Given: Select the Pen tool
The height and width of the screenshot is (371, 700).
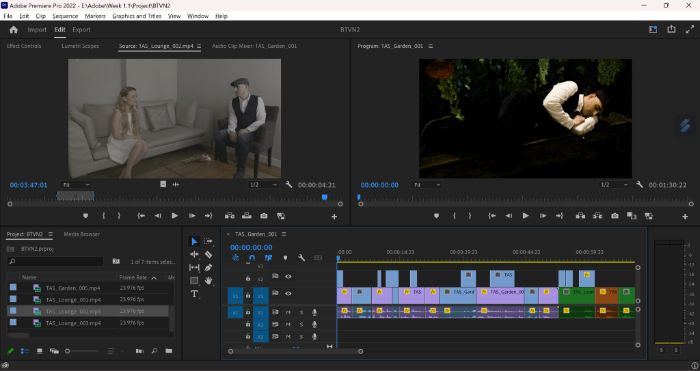Looking at the screenshot, I should coord(208,267).
